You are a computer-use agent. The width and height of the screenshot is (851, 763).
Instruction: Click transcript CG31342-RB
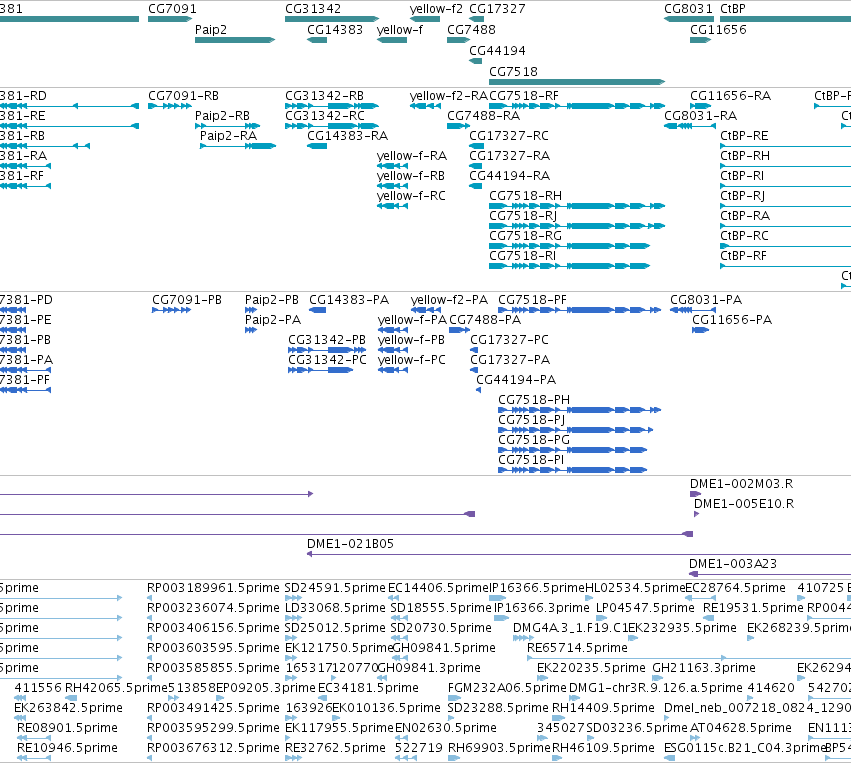[332, 106]
